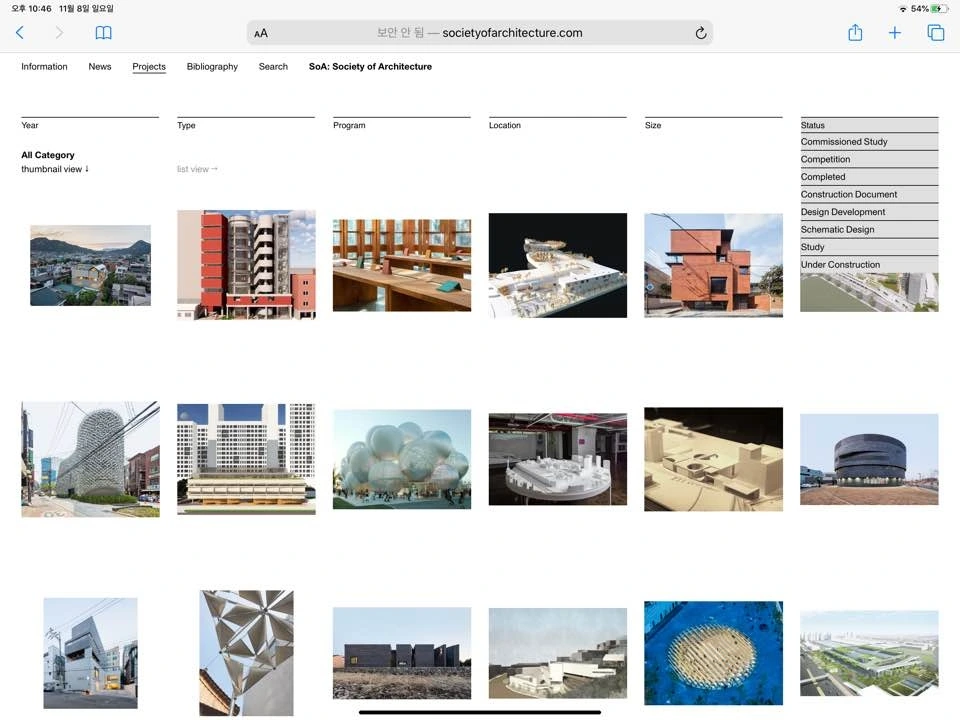Expand the Type filter

click(246, 125)
